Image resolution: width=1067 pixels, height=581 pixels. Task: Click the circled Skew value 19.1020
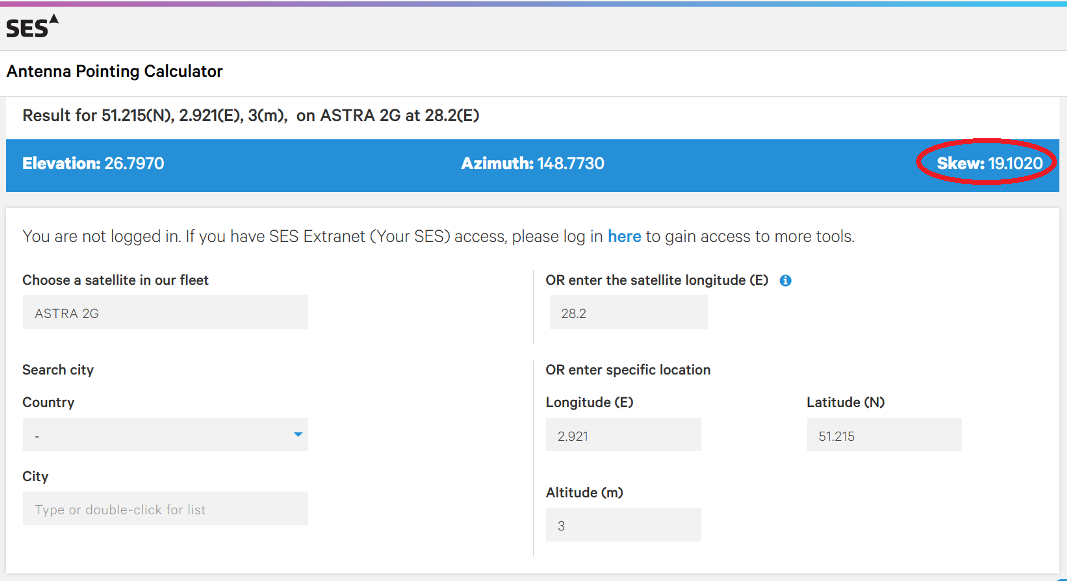pyautogui.click(x=989, y=163)
